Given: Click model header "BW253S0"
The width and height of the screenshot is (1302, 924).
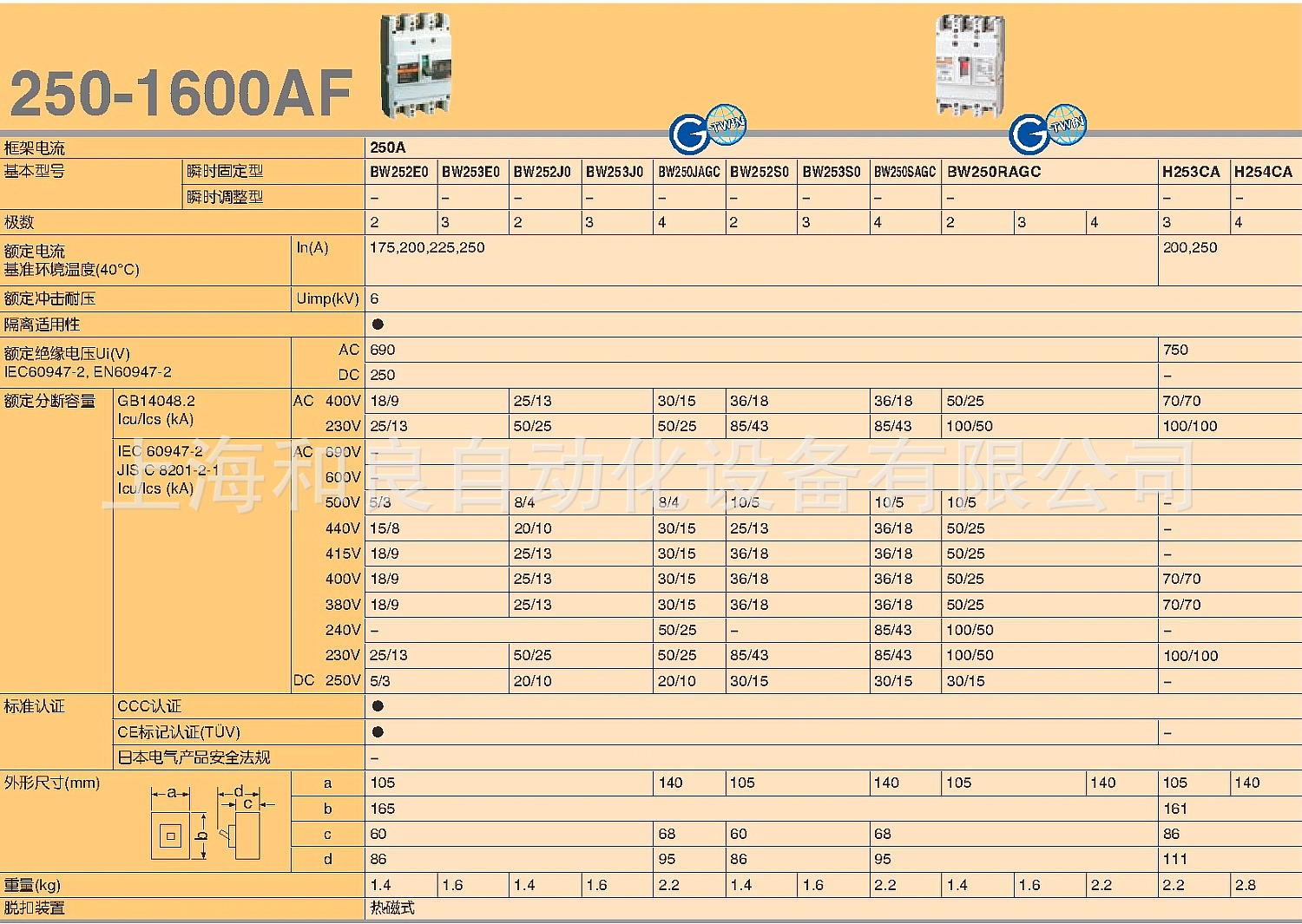Looking at the screenshot, I should [832, 172].
